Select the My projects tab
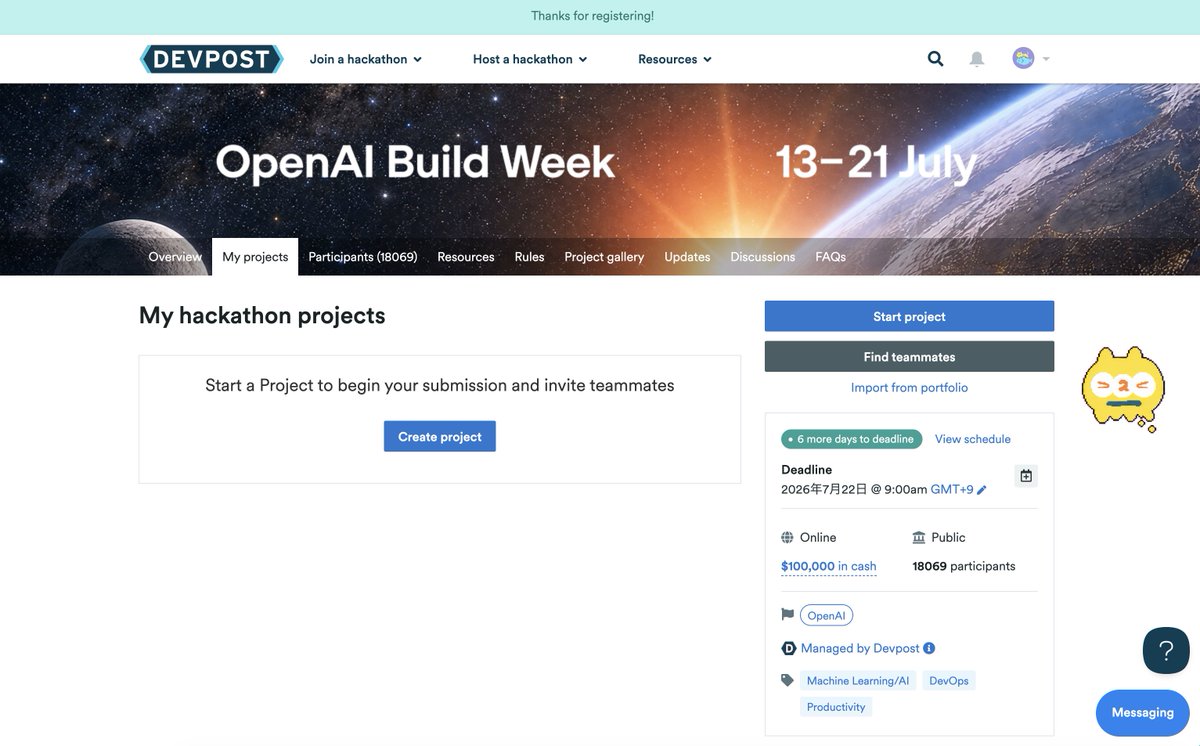The image size is (1200, 746). click(x=255, y=257)
